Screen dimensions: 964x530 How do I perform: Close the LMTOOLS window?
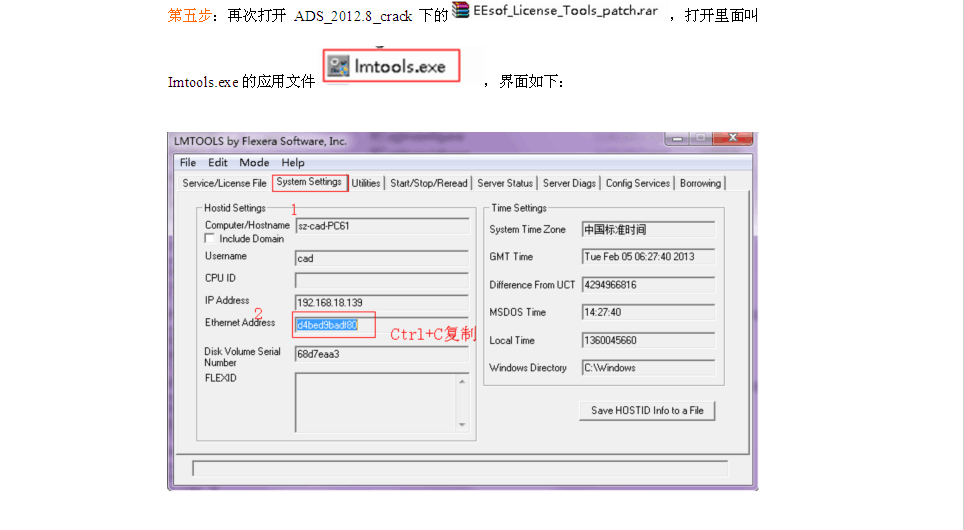(733, 138)
